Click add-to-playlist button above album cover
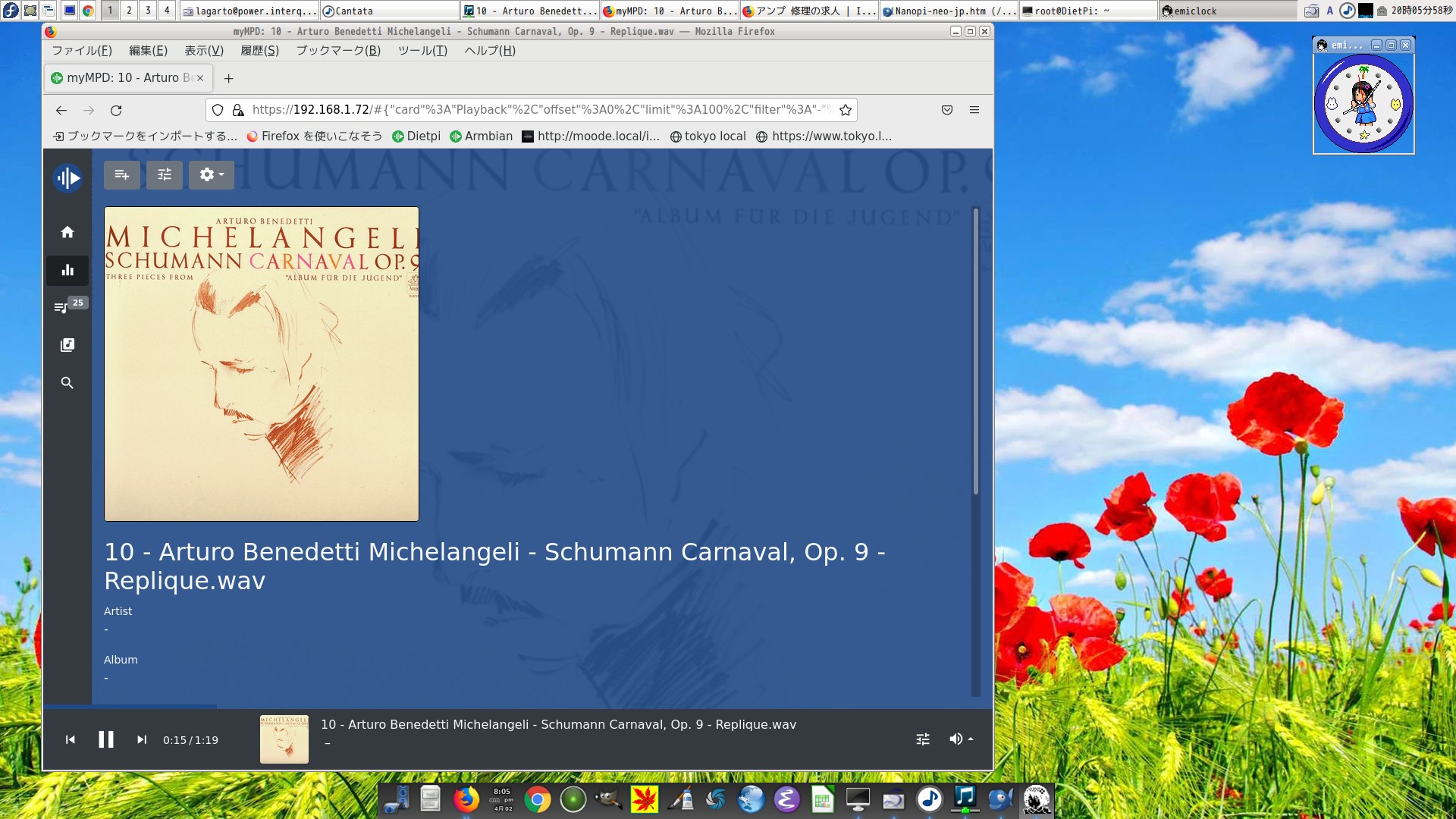 pyautogui.click(x=122, y=175)
